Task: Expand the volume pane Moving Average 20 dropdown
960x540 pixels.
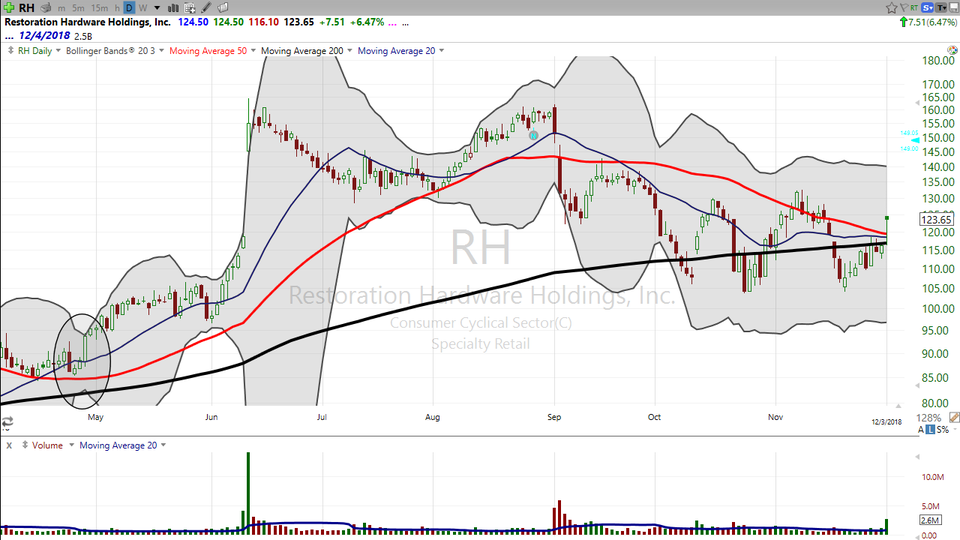Action: click(x=163, y=445)
